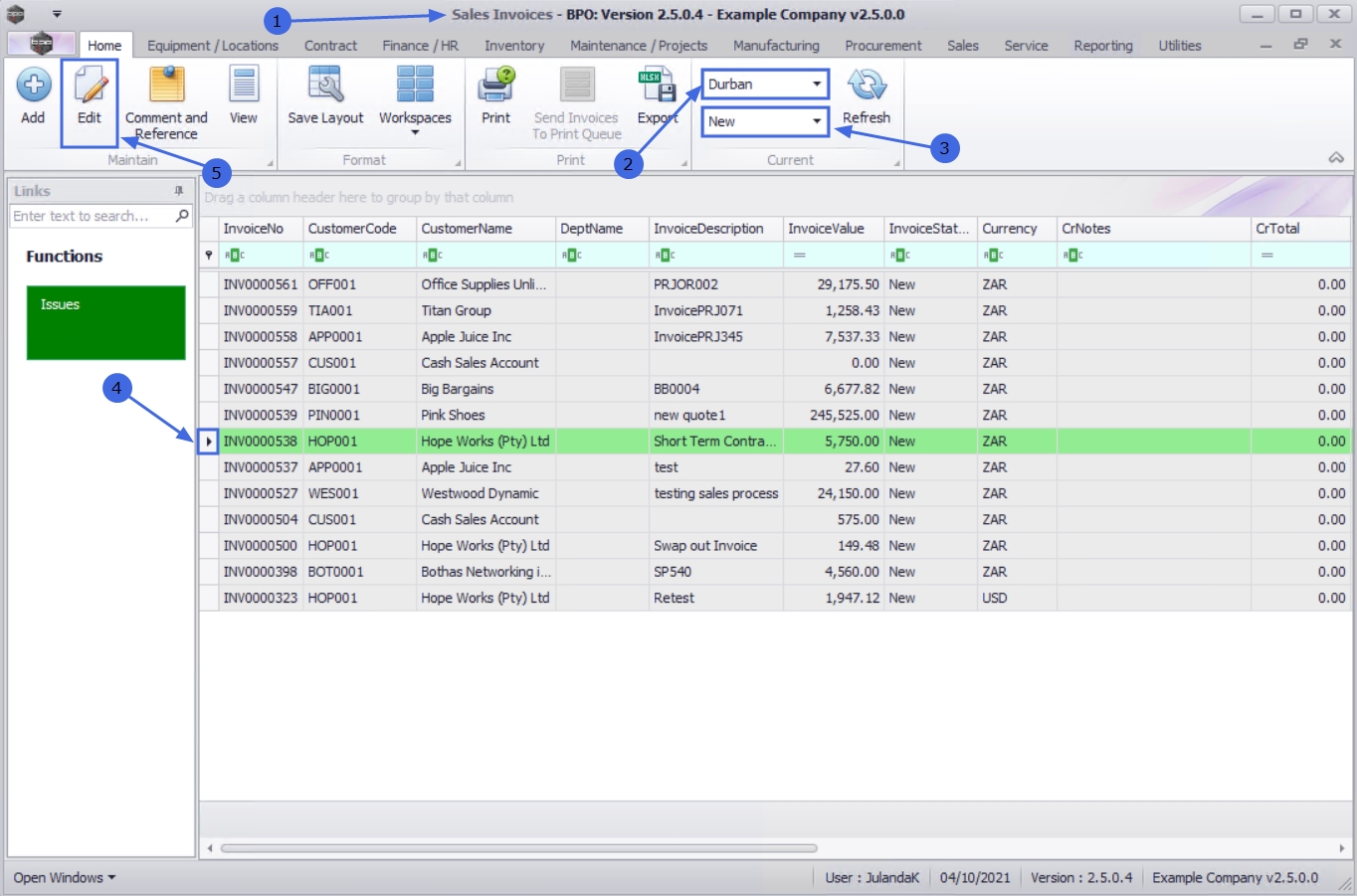Switch to Equipment / Locations tab
This screenshot has width=1357, height=896.
pos(213,46)
